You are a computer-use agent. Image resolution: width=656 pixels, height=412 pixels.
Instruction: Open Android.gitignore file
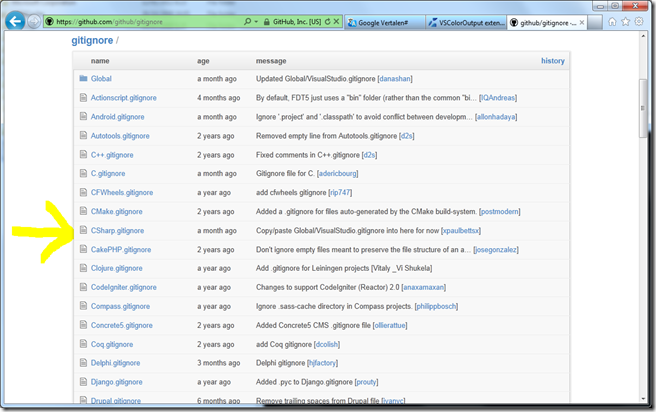118,117
